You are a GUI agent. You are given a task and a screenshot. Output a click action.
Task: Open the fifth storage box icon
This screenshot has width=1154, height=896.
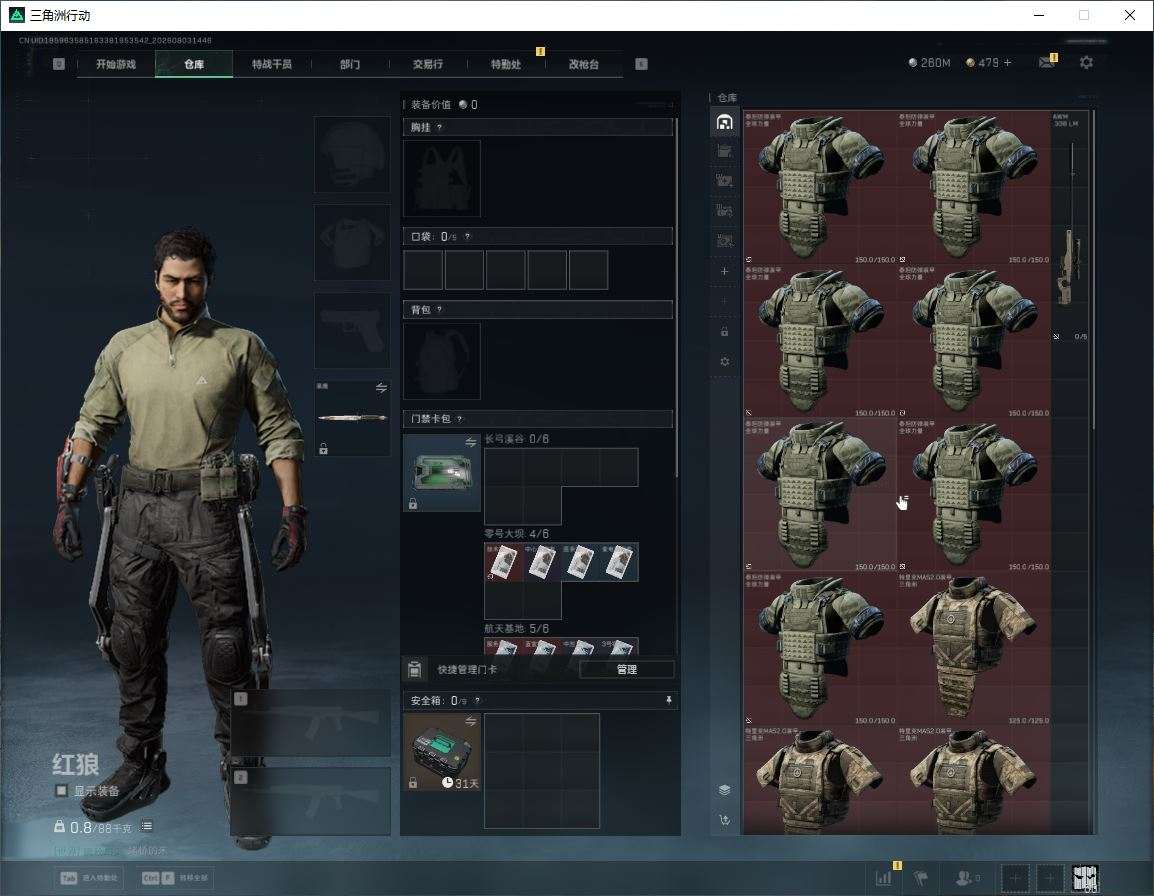pos(724,241)
